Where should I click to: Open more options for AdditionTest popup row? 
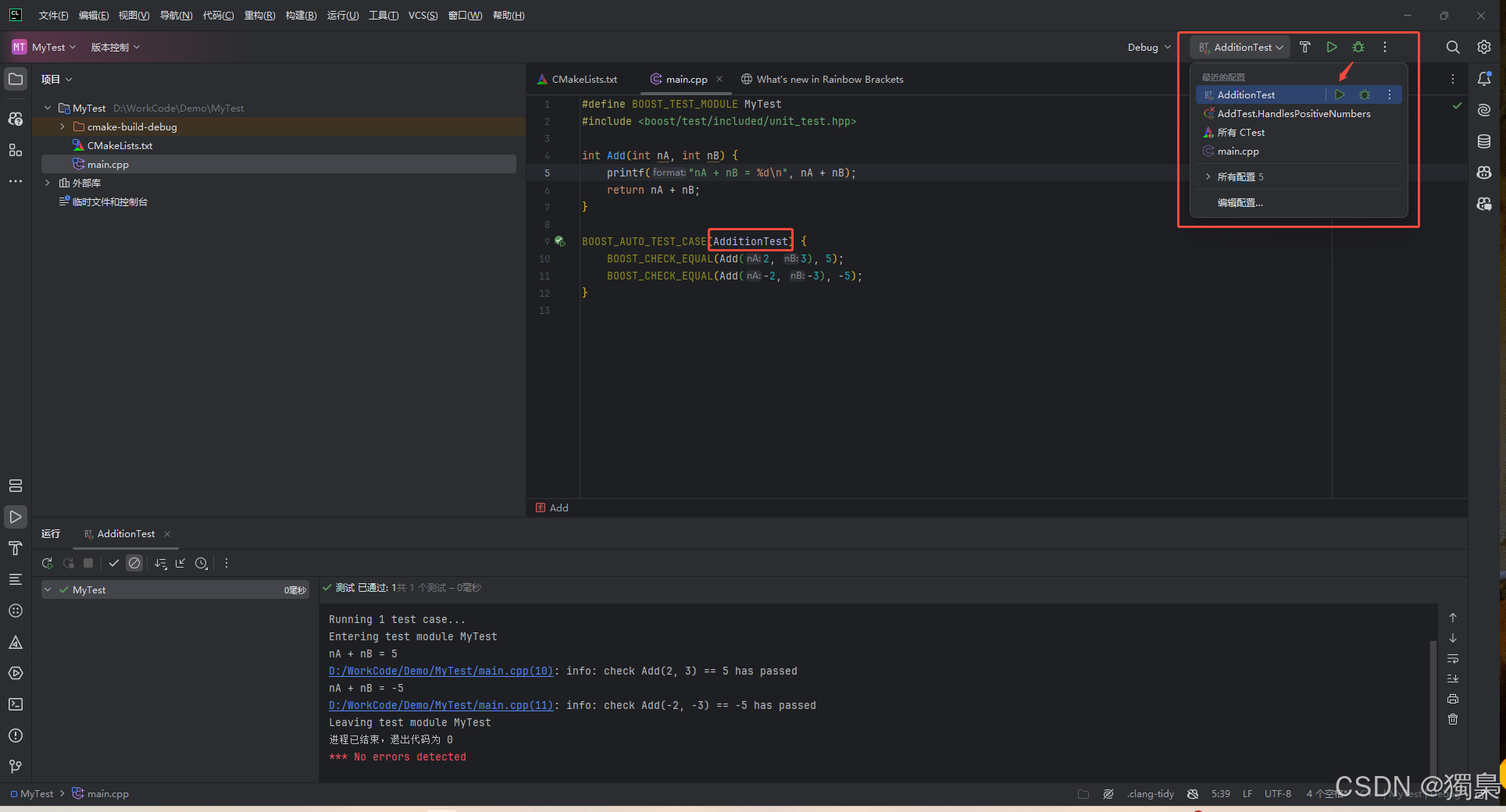click(1390, 94)
